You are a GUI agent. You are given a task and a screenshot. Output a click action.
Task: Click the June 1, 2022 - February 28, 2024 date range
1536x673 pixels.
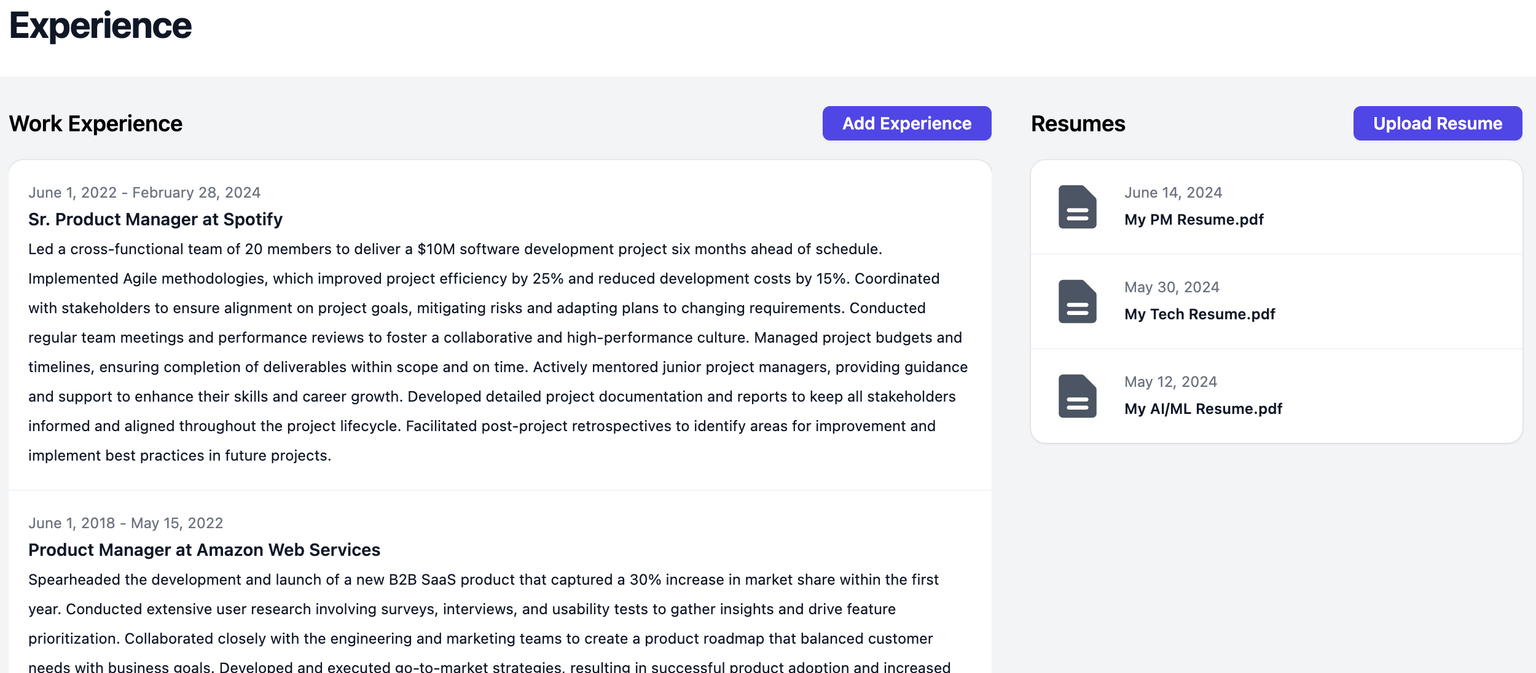144,193
